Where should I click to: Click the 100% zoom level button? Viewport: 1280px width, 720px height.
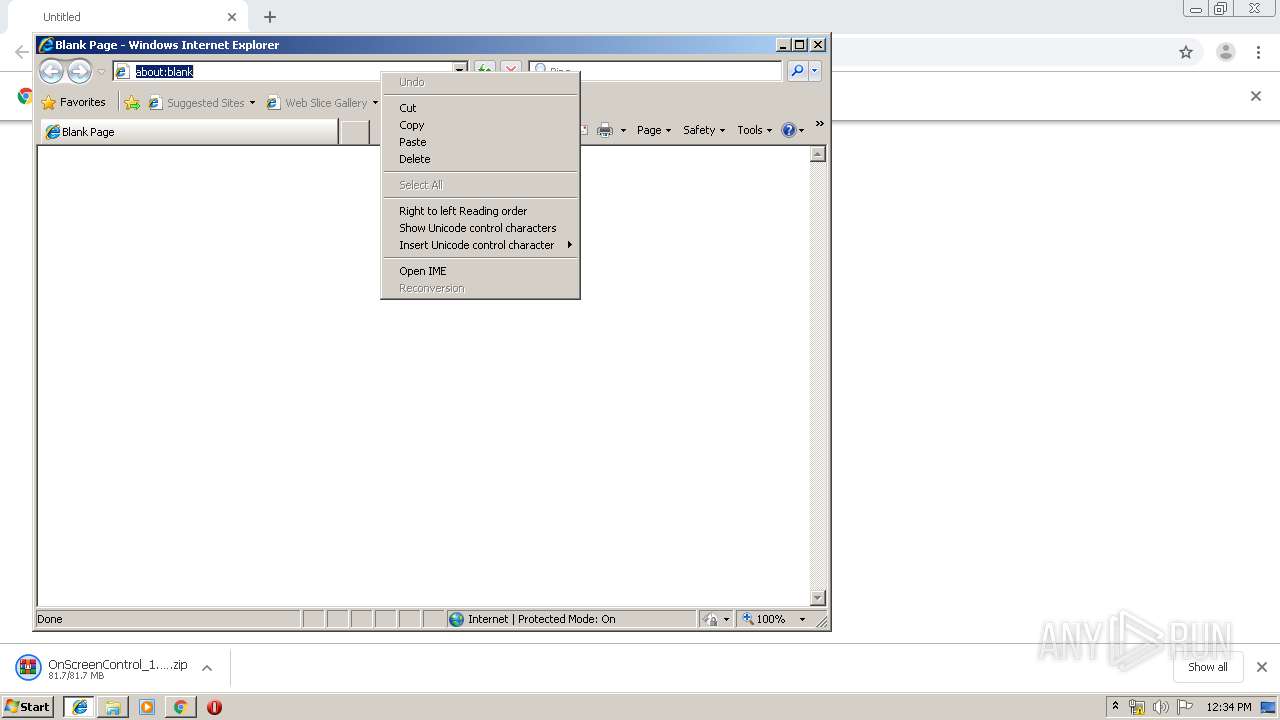click(764, 619)
